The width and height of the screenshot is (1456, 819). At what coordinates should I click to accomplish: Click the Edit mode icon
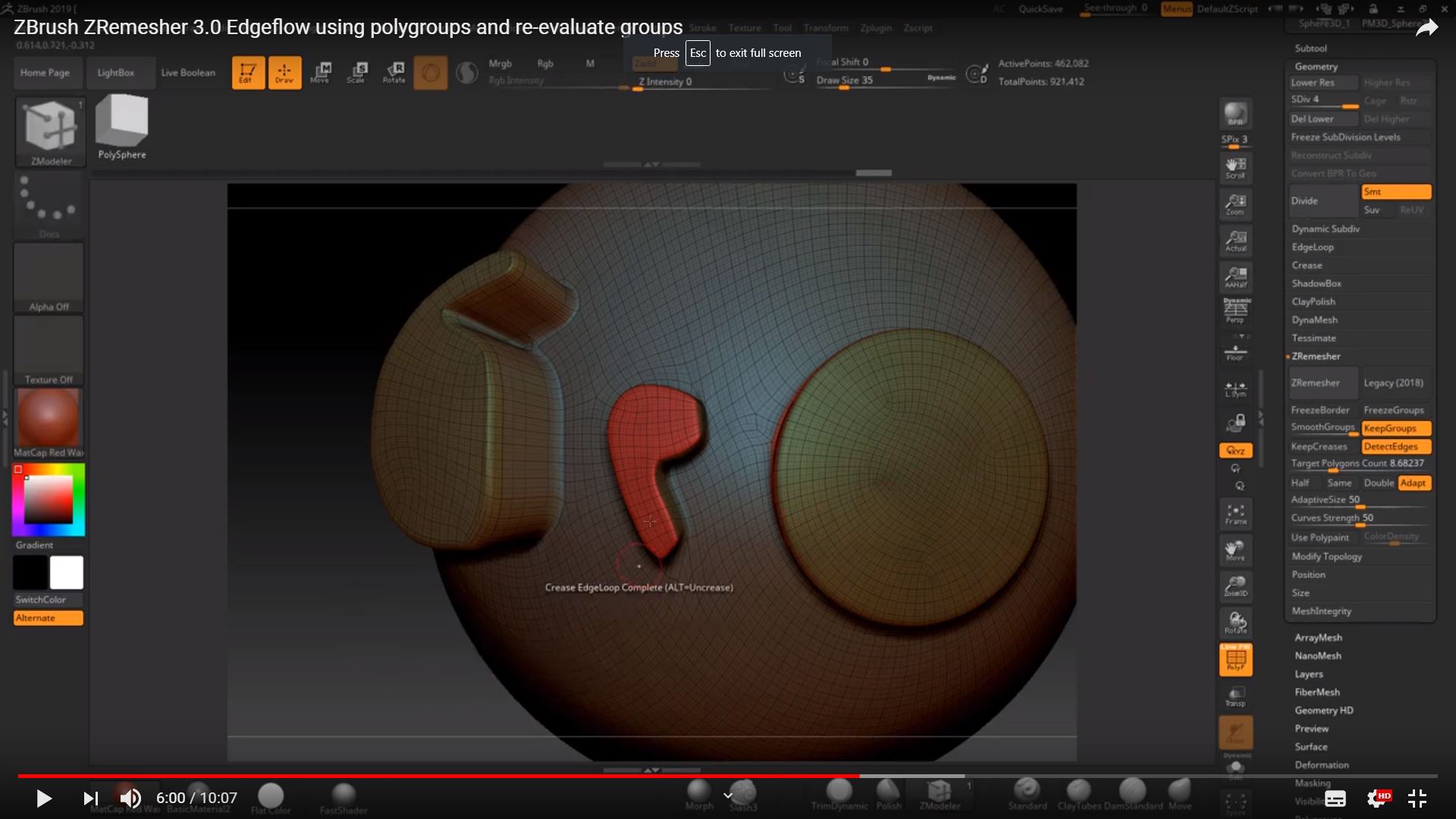pos(247,71)
